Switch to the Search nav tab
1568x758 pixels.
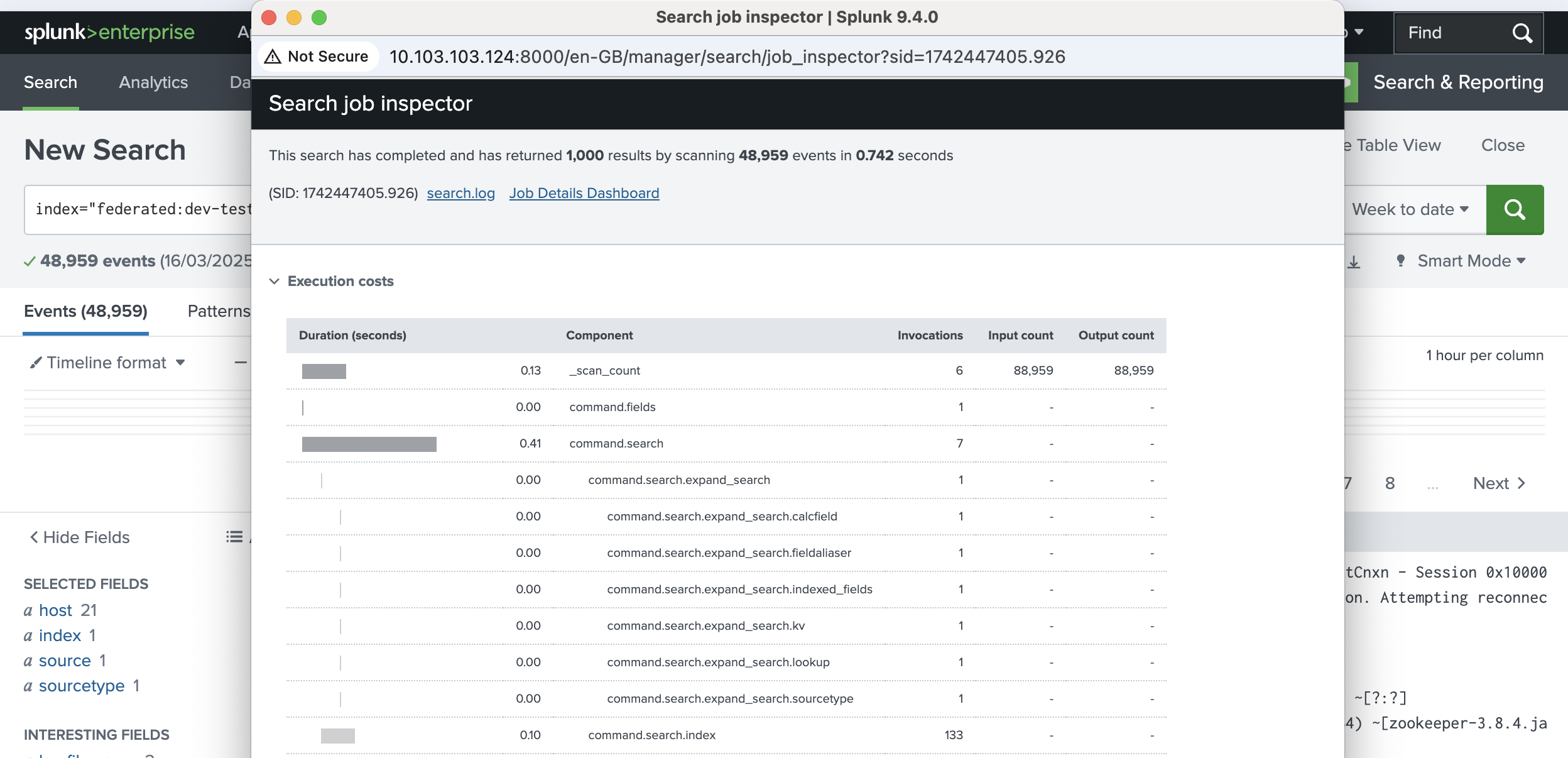50,82
